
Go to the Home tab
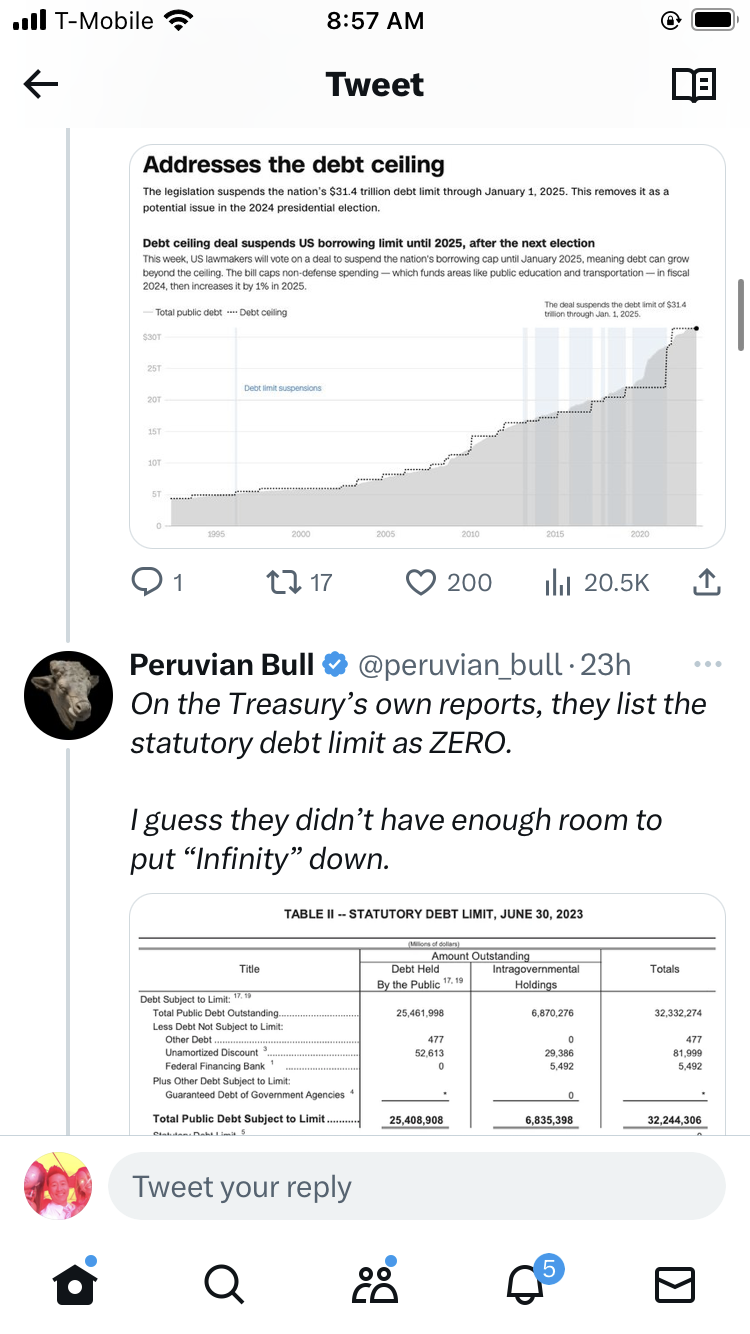click(x=74, y=1284)
